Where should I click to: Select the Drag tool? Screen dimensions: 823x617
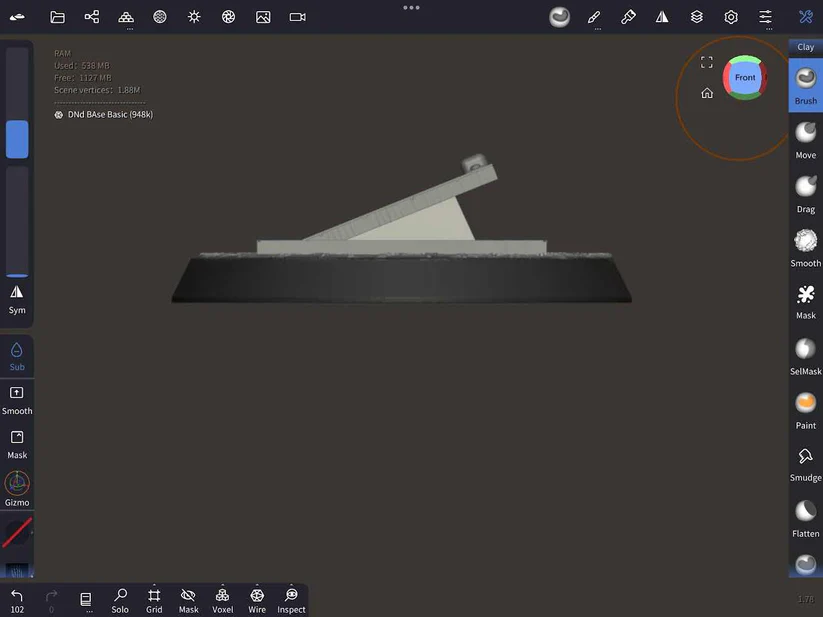[806, 195]
